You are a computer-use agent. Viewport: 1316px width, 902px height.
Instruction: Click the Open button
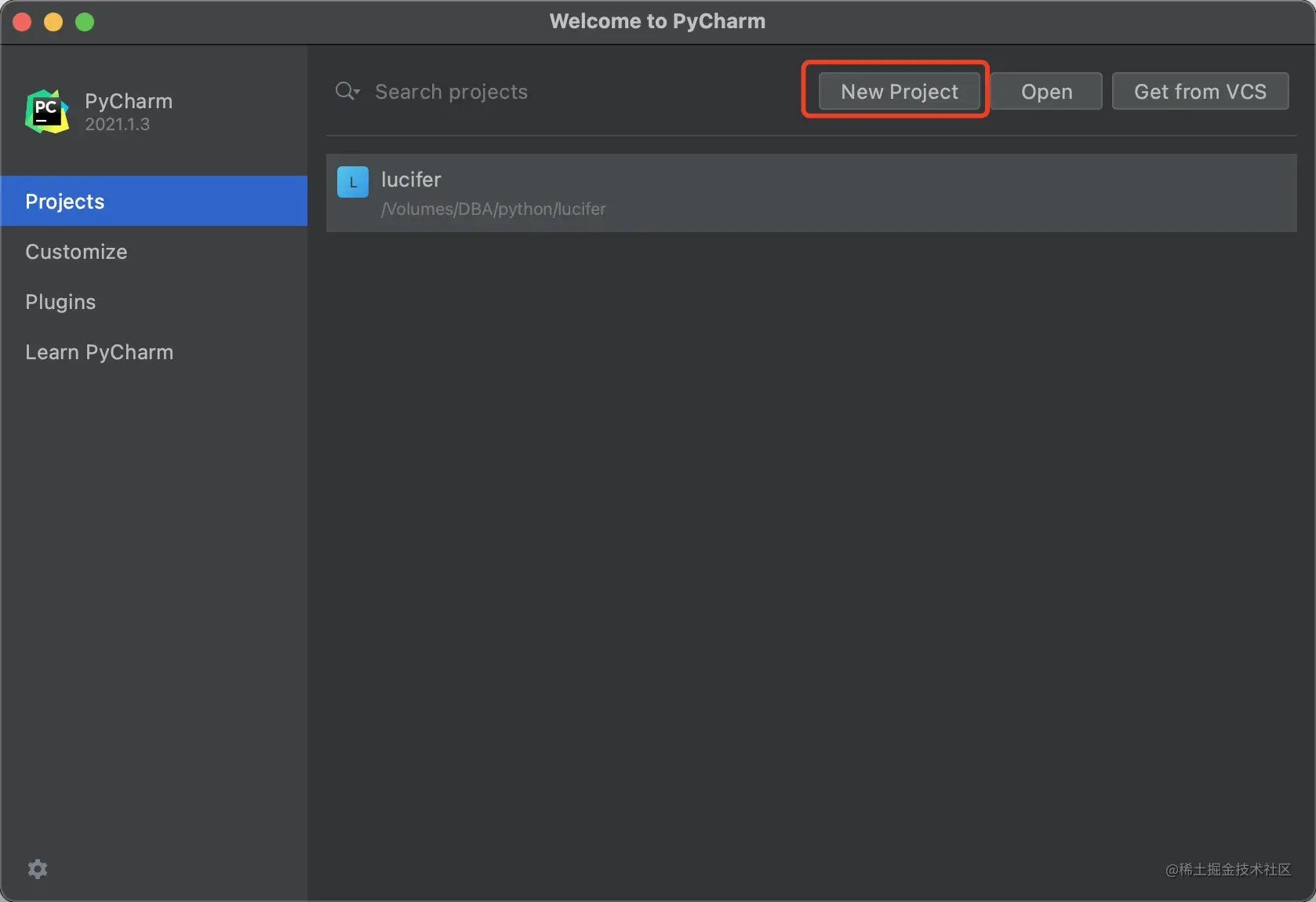1046,92
